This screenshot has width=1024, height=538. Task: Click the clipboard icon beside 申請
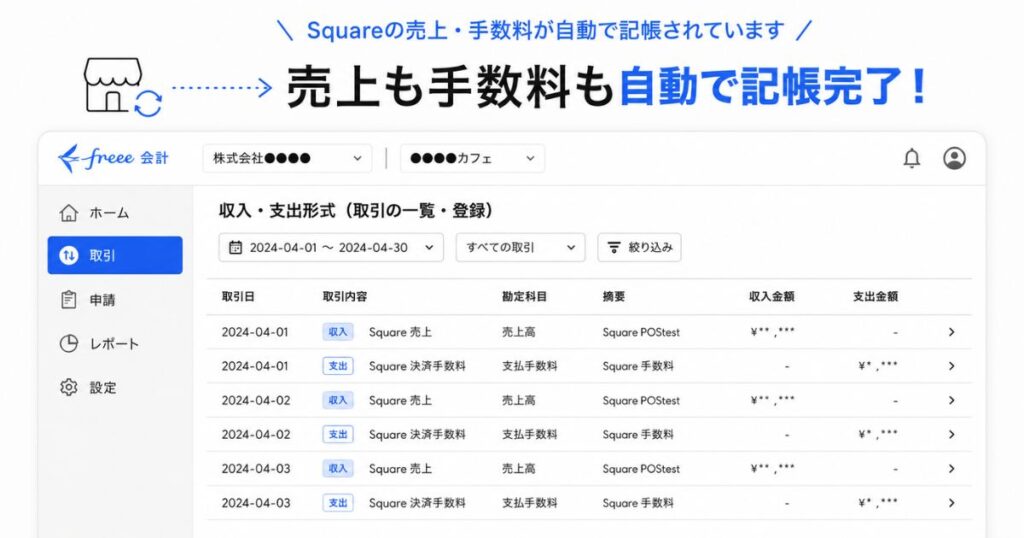[x=69, y=300]
